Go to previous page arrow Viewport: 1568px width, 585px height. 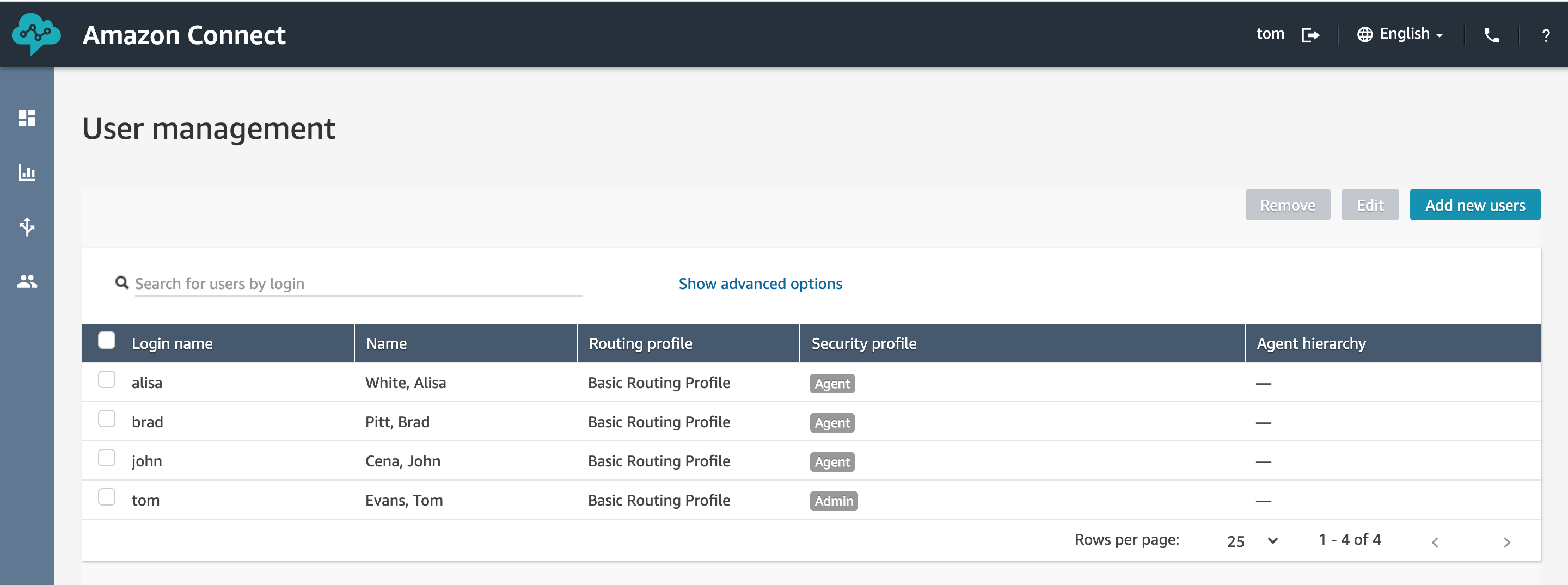pyautogui.click(x=1435, y=542)
